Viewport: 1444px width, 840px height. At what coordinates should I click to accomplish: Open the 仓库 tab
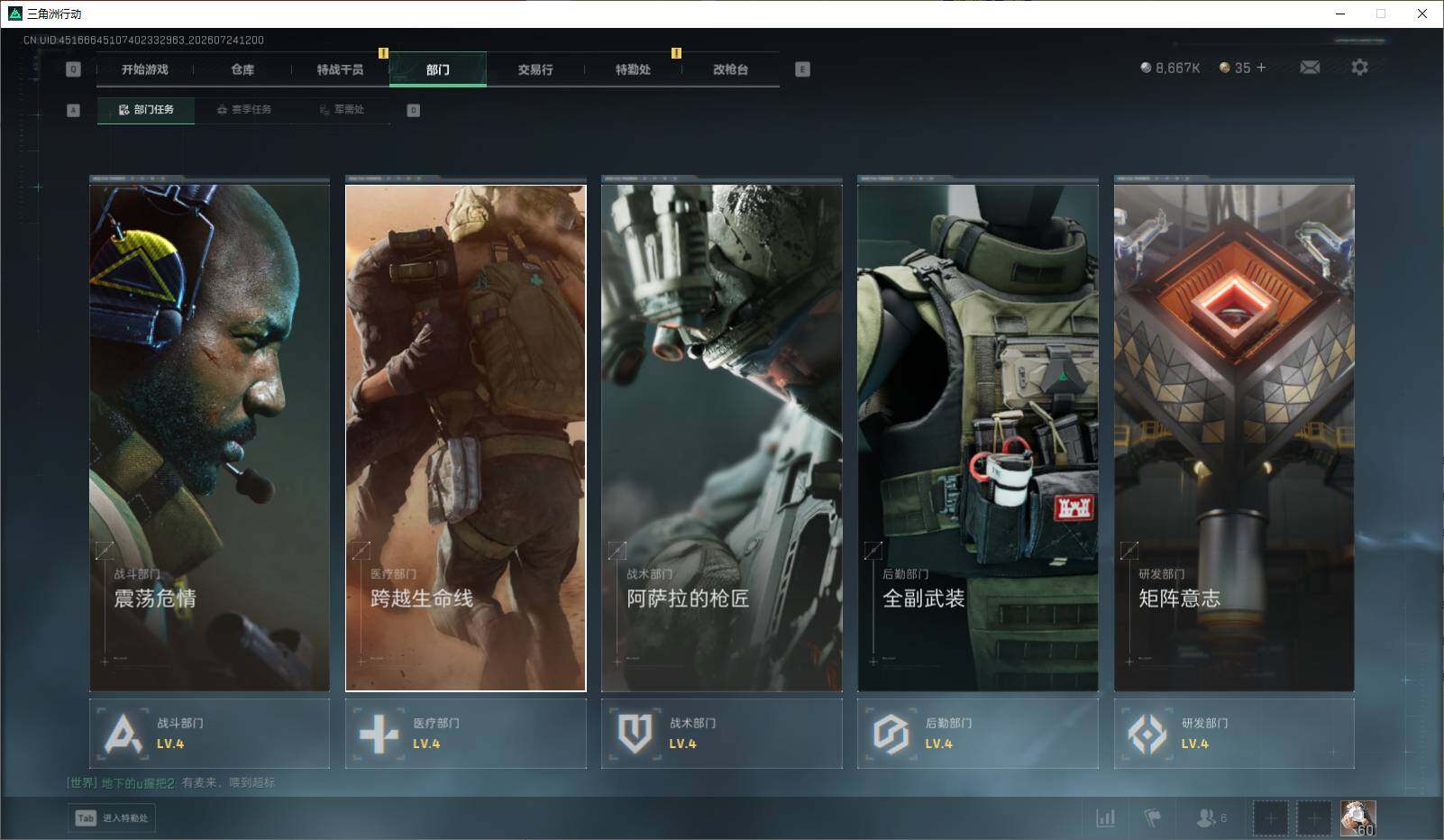[x=242, y=69]
